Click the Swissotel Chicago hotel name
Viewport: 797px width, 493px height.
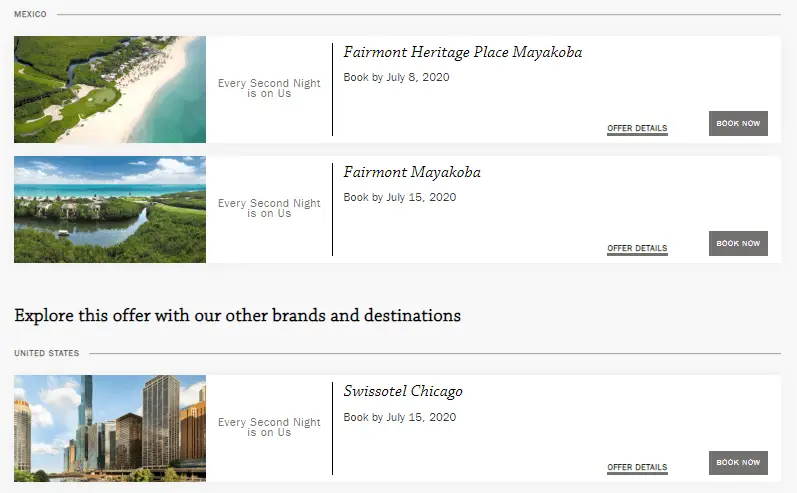pyautogui.click(x=403, y=391)
